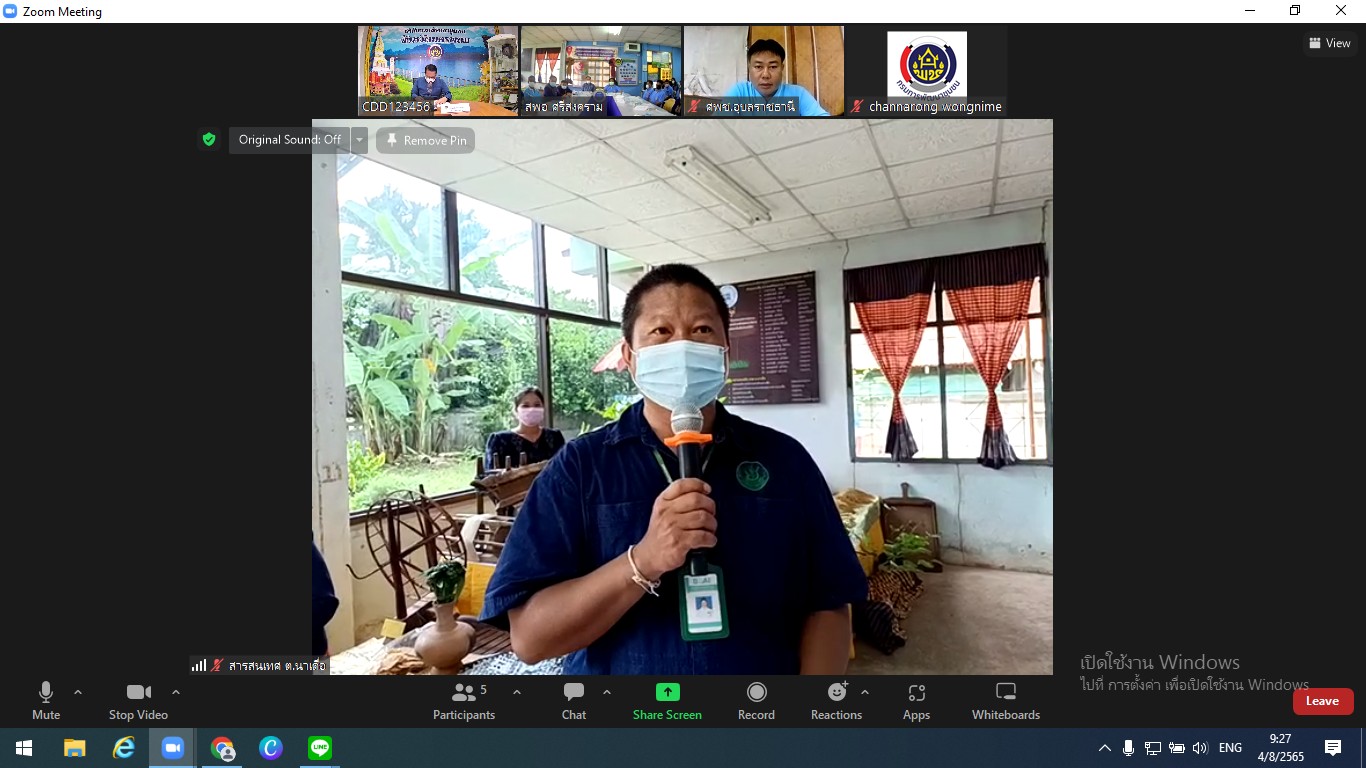Open the Original Sound dropdown arrow
1366x768 pixels.
point(359,140)
